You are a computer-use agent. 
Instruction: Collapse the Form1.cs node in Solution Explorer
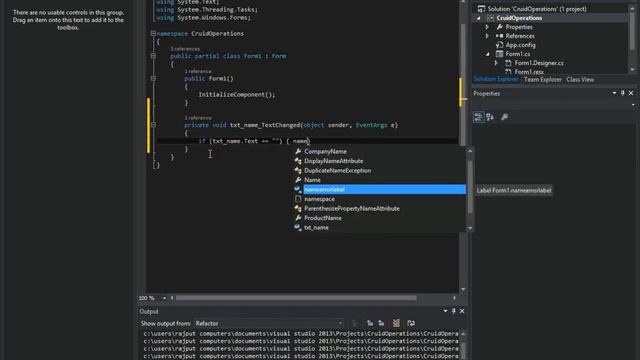coord(488,54)
